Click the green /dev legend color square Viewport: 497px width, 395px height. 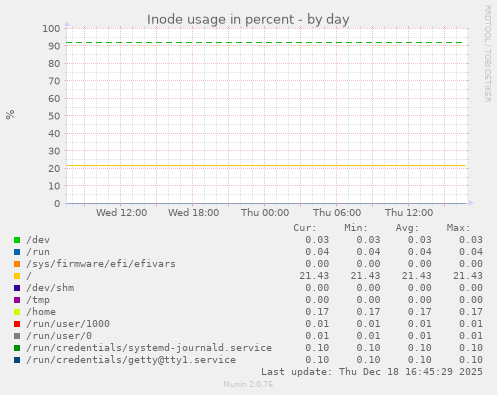click(17, 240)
